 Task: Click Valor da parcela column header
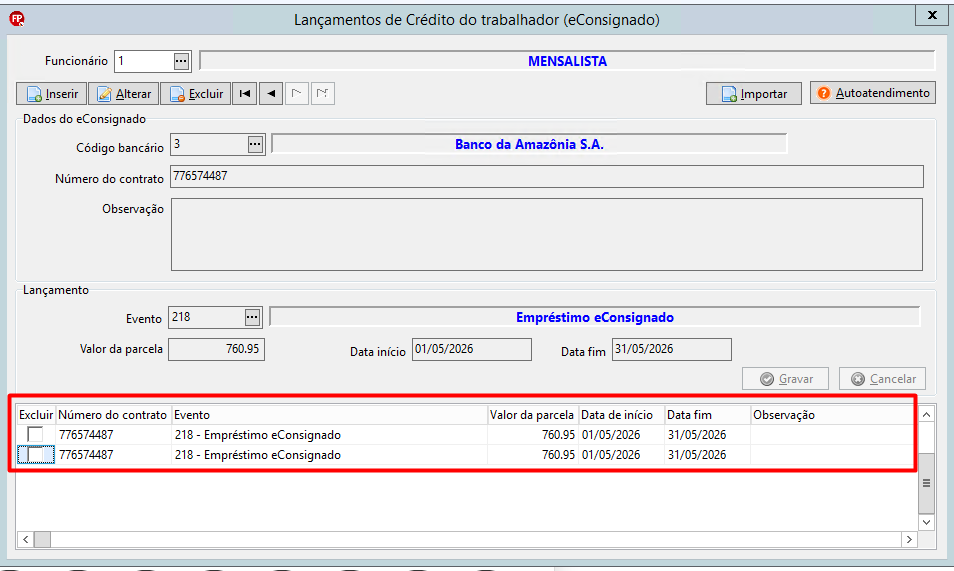[533, 415]
